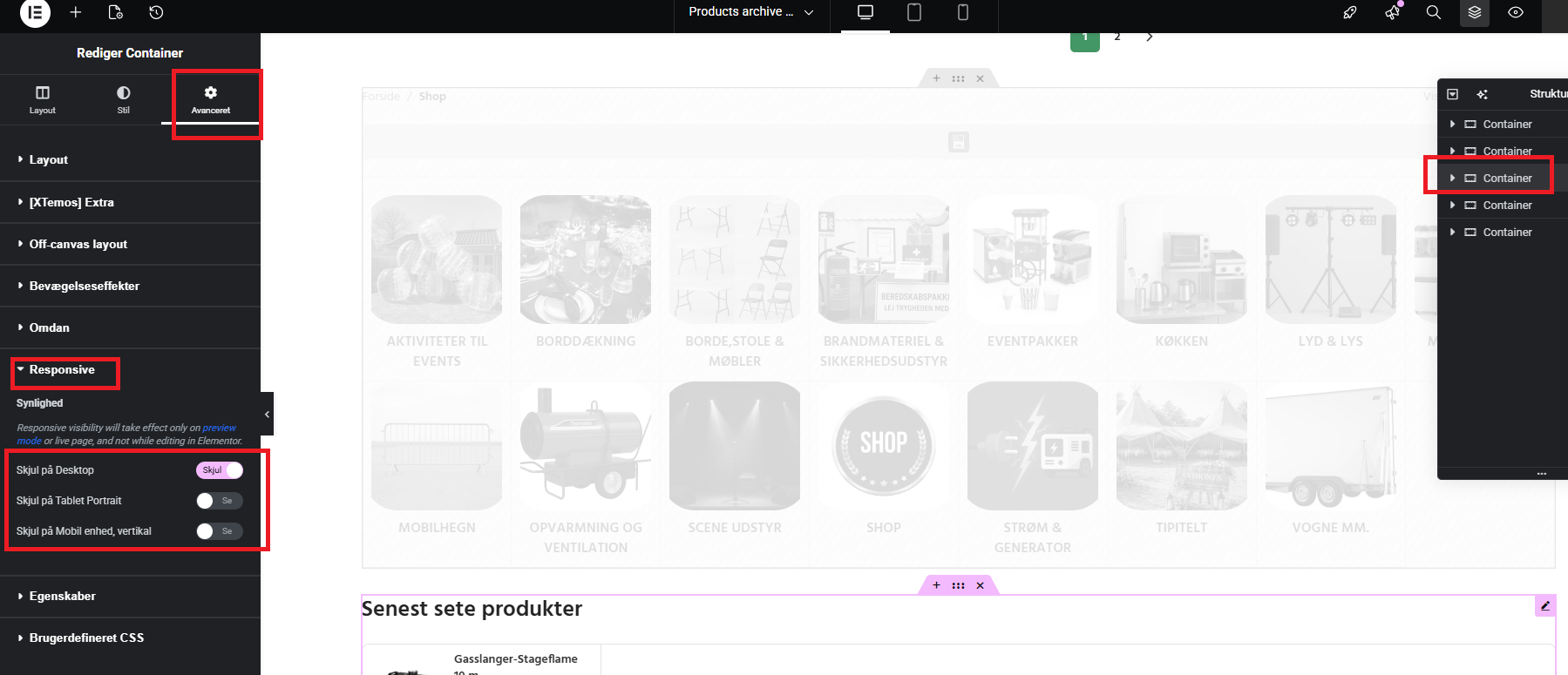1568x675 pixels.
Task: Toggle the Structure layers icon
Action: 1475,12
